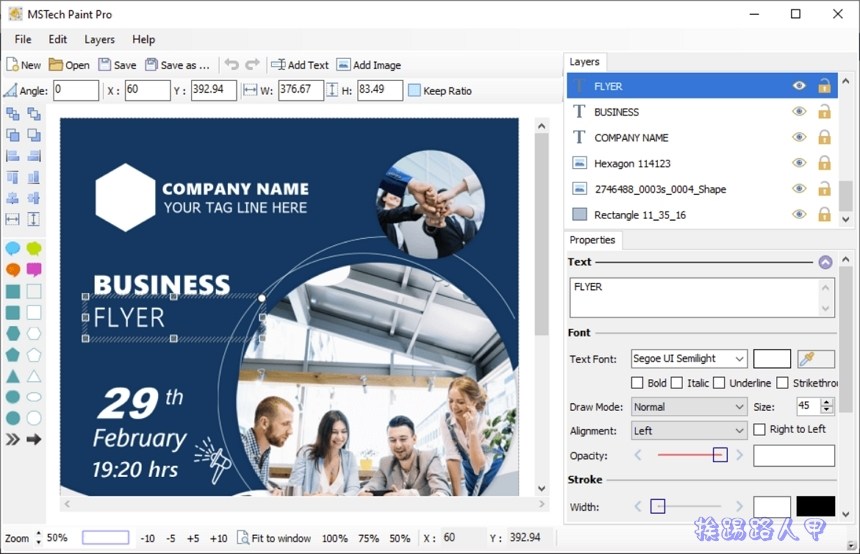The height and width of the screenshot is (554, 860).
Task: Open the Text Font dropdown
Action: [689, 359]
